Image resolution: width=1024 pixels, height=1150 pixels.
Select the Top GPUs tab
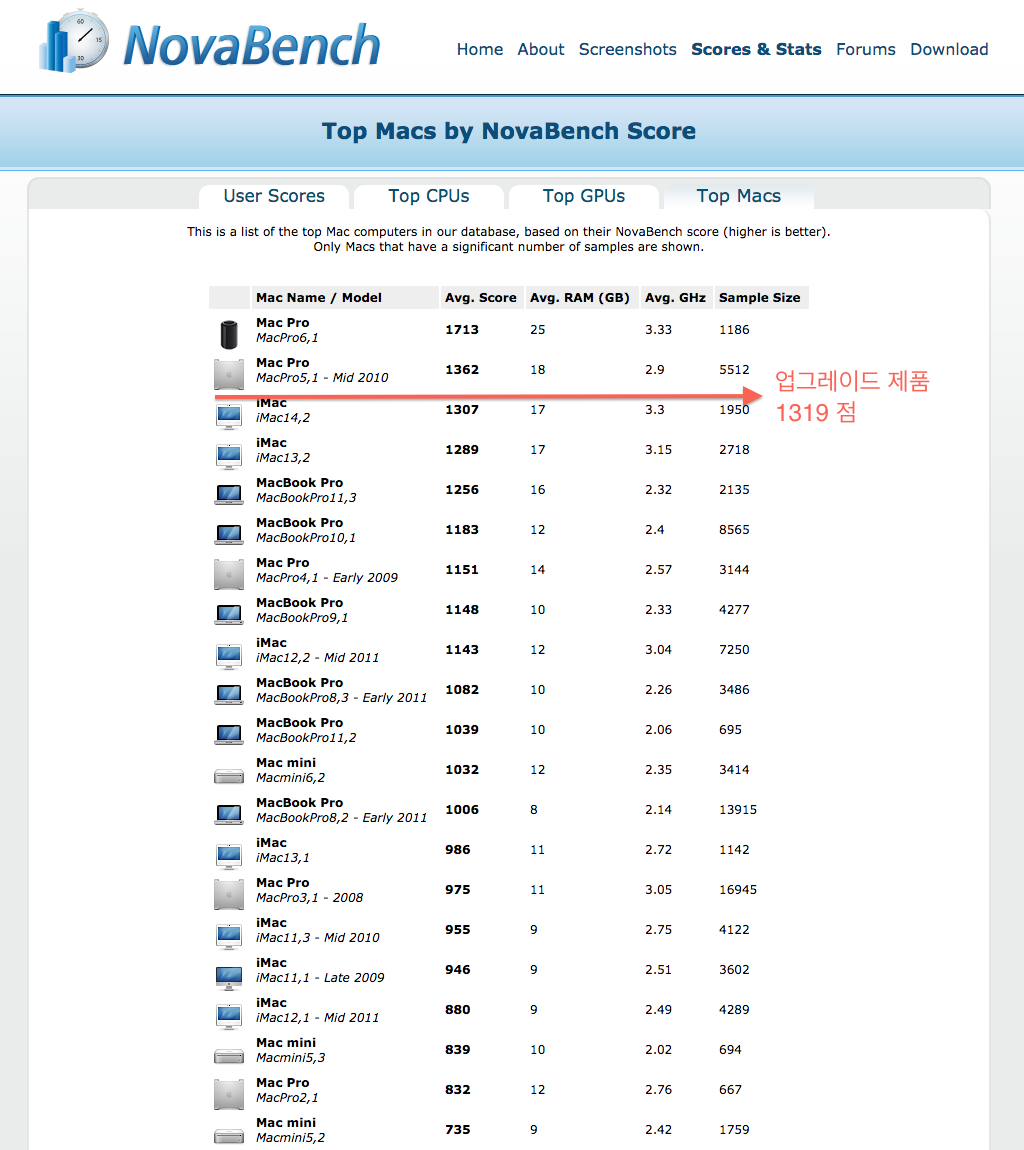584,196
